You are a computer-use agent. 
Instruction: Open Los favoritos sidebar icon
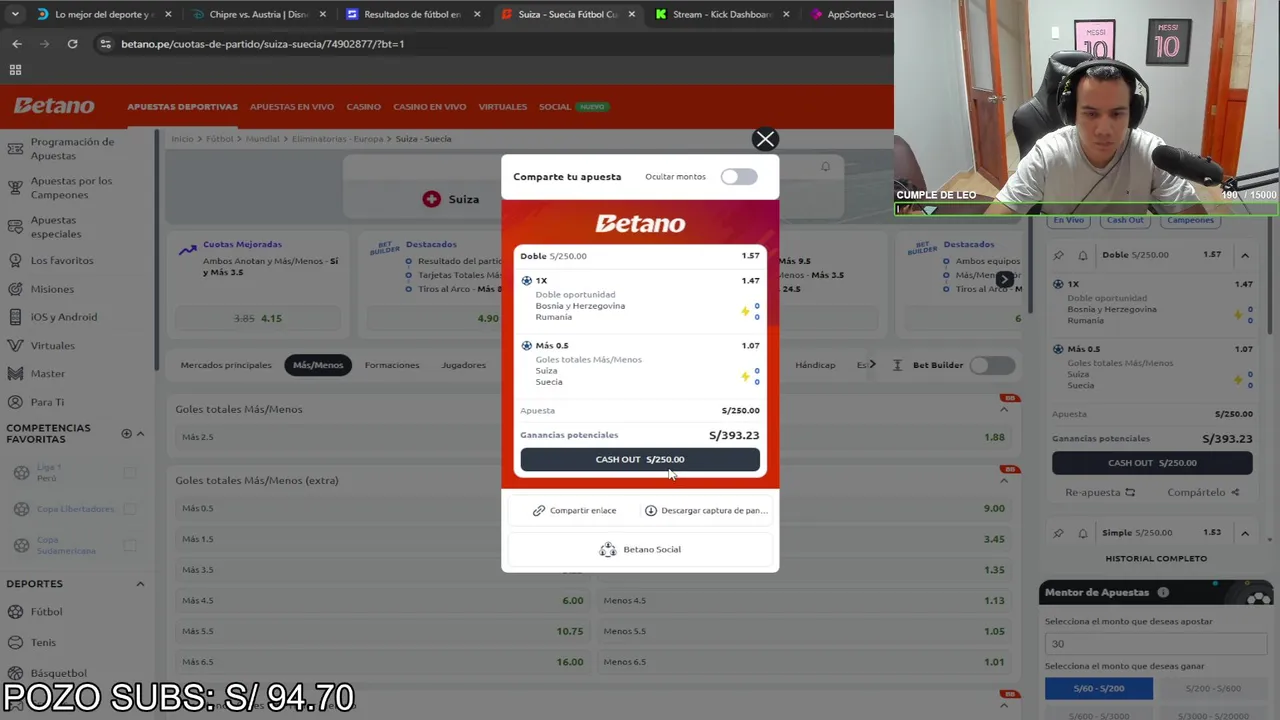15,260
